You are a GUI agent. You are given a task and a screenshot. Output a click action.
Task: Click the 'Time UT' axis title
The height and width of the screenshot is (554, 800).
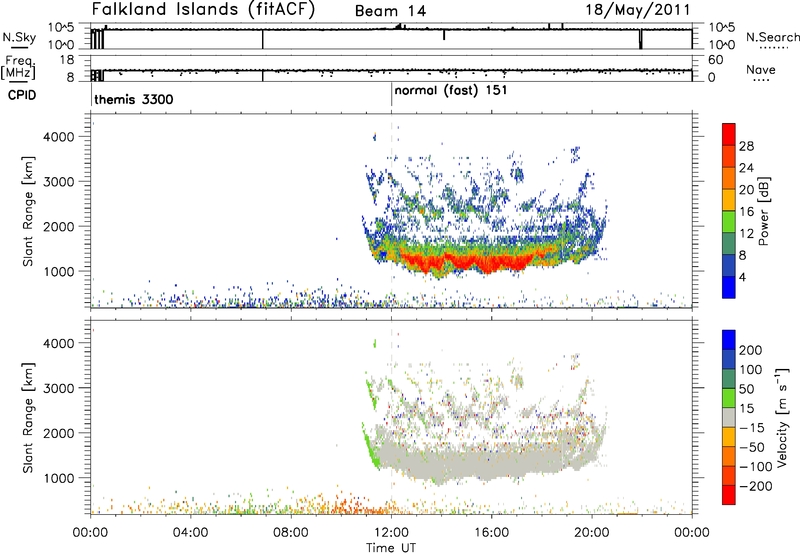coord(391,548)
